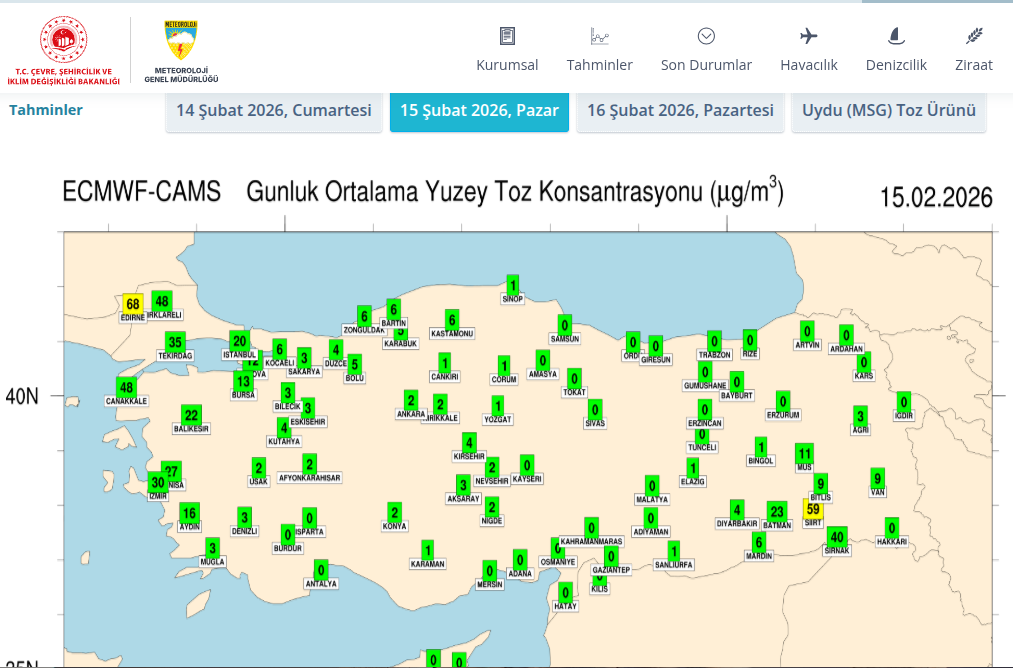
Task: Expand the Denizcilik menu label
Action: click(896, 65)
